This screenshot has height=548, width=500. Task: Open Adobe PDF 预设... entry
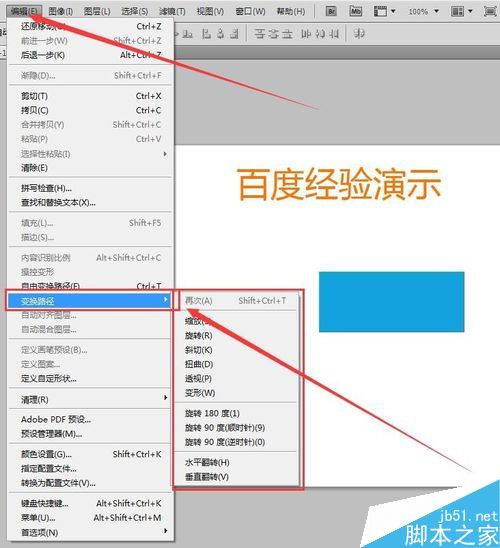click(91, 419)
